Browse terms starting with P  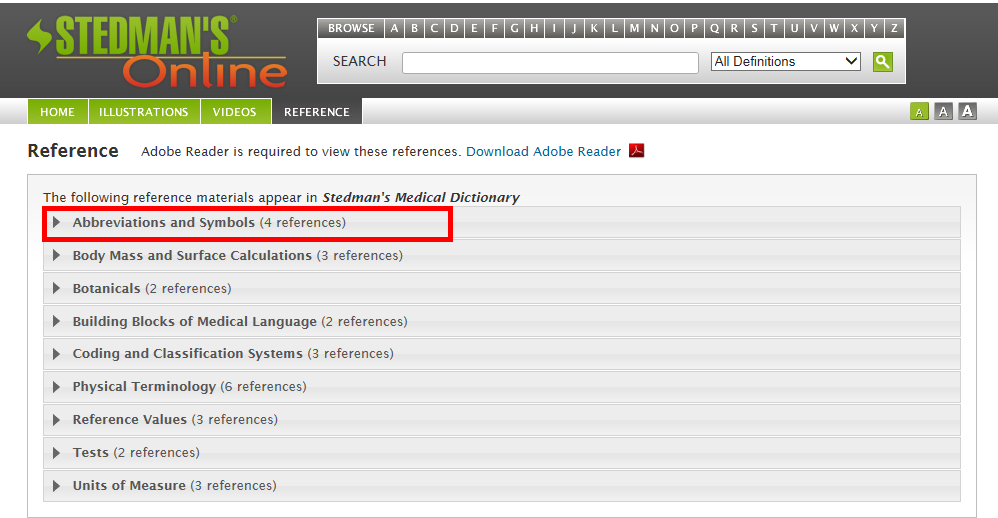coord(694,28)
